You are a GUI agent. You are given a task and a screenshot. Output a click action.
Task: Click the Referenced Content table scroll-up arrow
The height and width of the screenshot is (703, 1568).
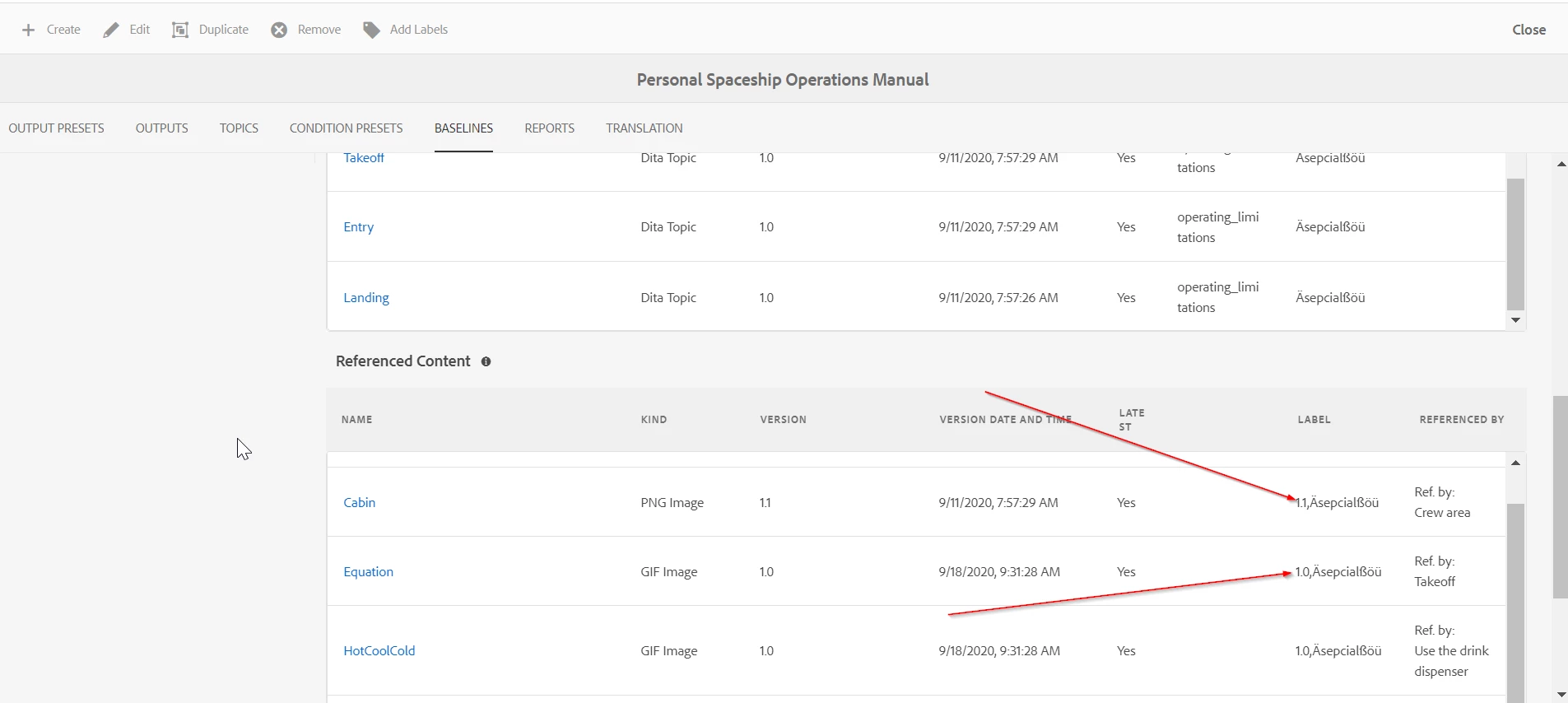1515,463
